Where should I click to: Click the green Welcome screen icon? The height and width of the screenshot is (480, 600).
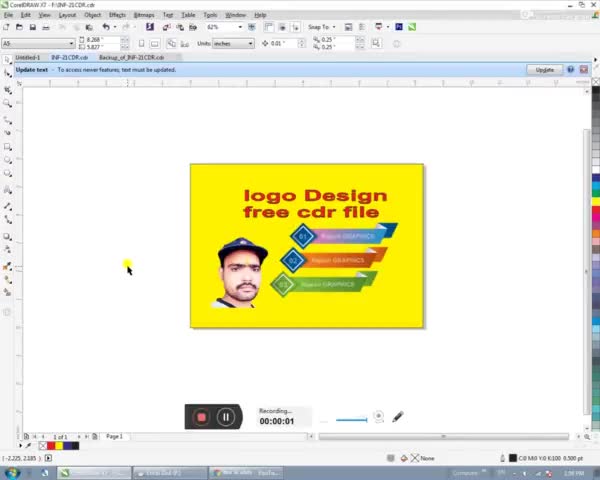click(x=412, y=27)
